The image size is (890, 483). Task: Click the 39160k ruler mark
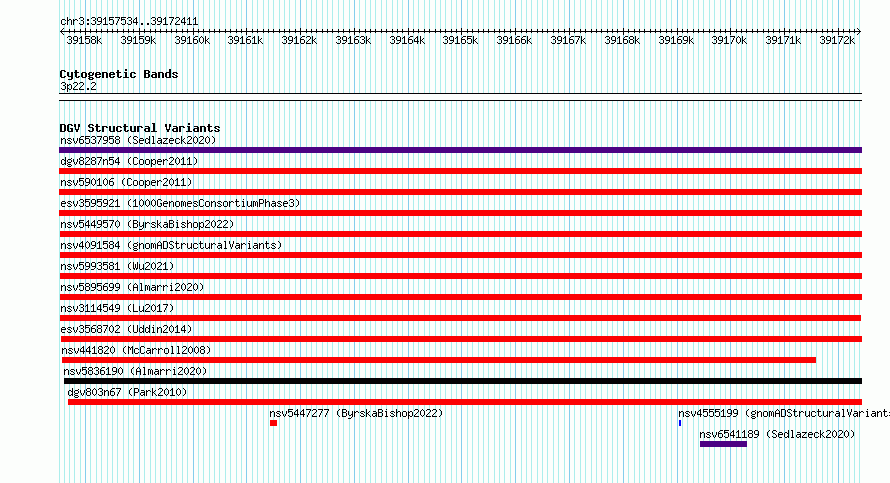coord(192,40)
